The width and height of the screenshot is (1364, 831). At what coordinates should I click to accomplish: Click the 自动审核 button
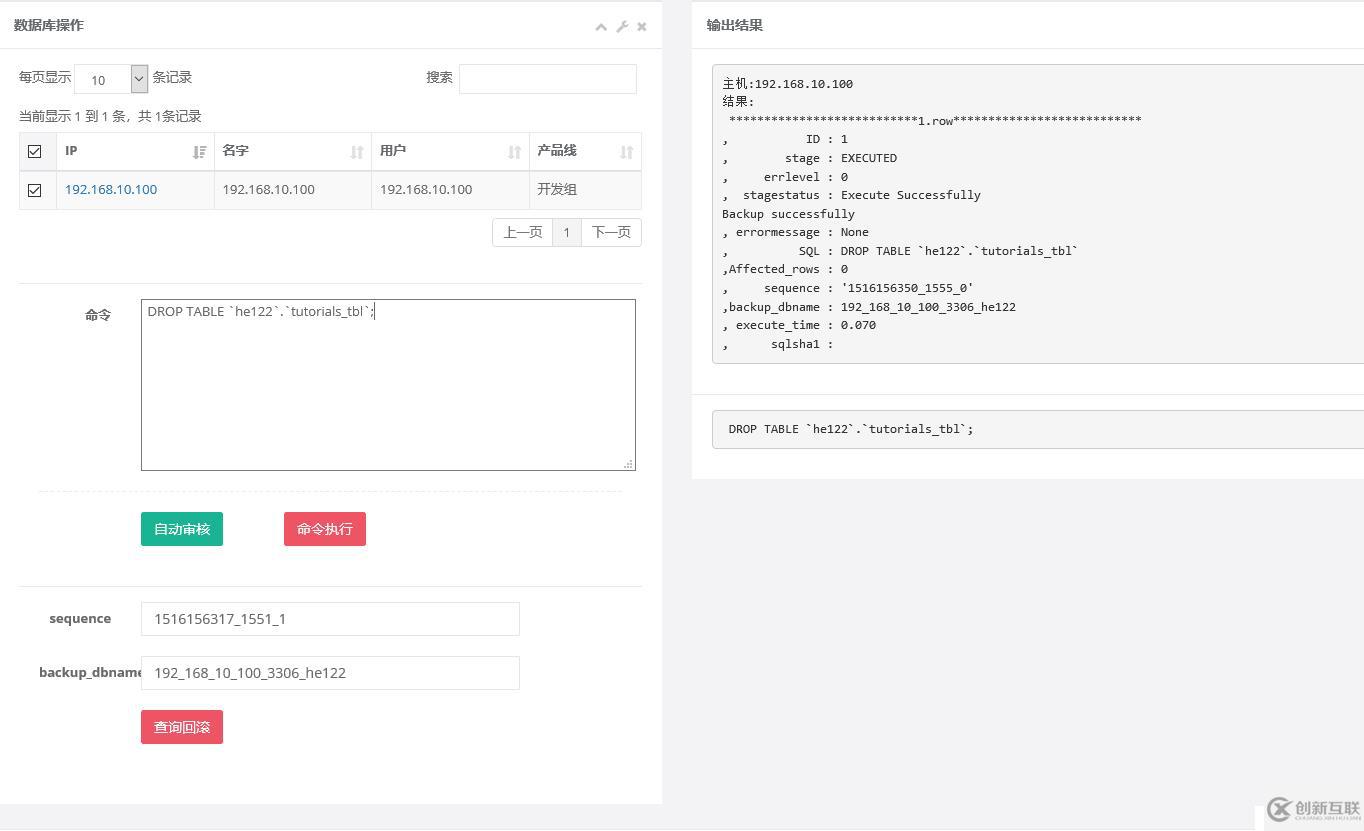pos(182,529)
